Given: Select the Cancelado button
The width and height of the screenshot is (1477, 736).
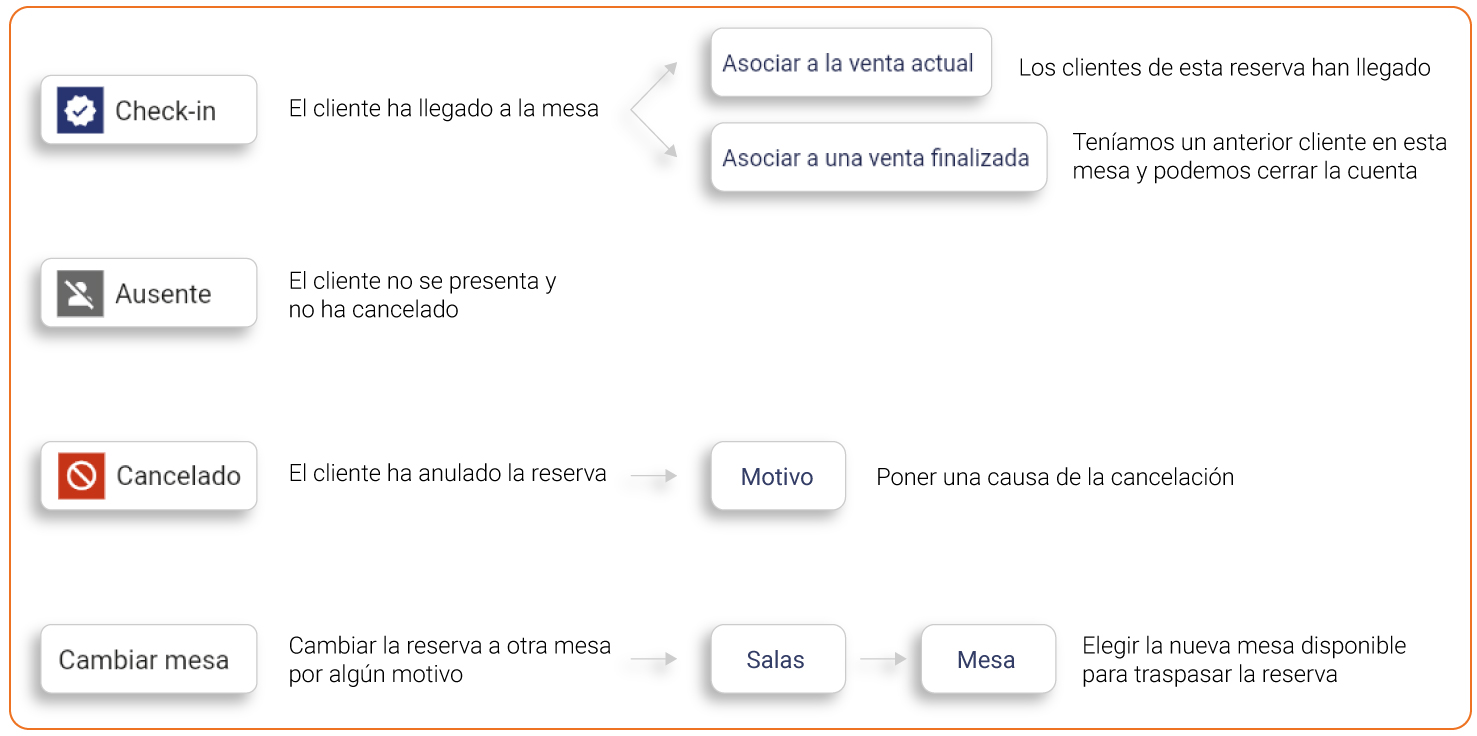Looking at the screenshot, I should point(148,476).
